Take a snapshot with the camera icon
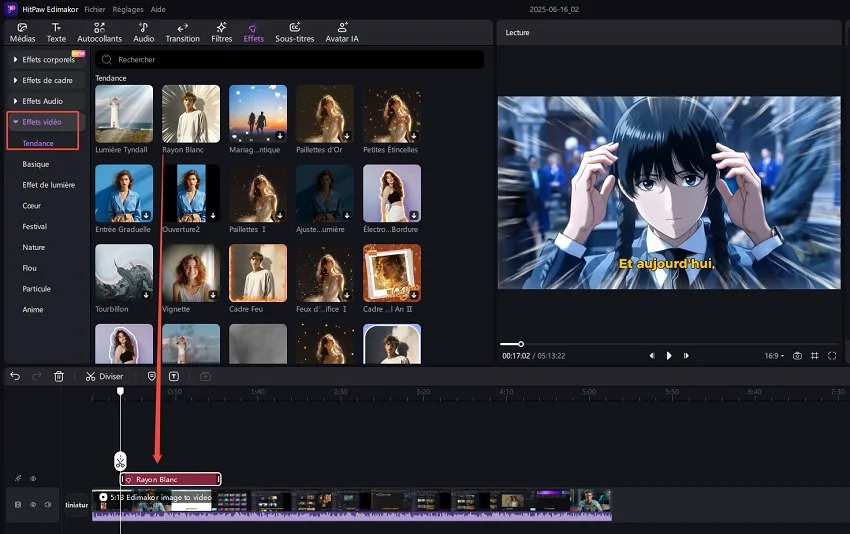 coord(797,356)
